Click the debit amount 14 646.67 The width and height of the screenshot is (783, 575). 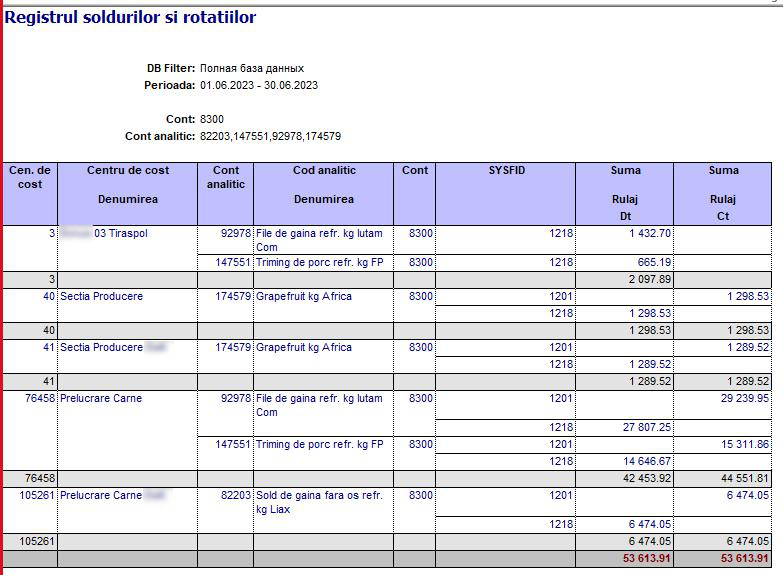[647, 461]
